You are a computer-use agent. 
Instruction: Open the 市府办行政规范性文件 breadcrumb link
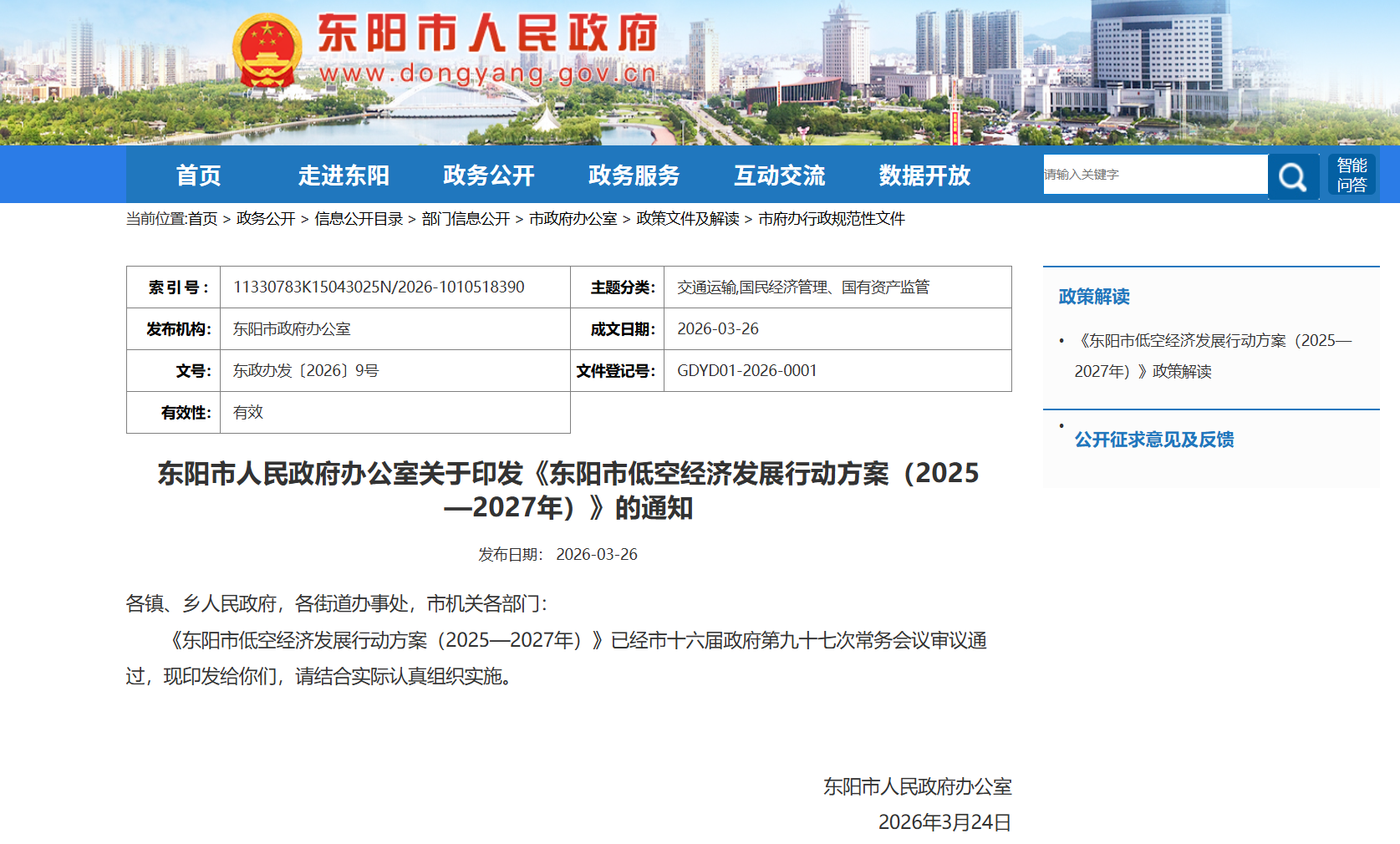point(832,220)
